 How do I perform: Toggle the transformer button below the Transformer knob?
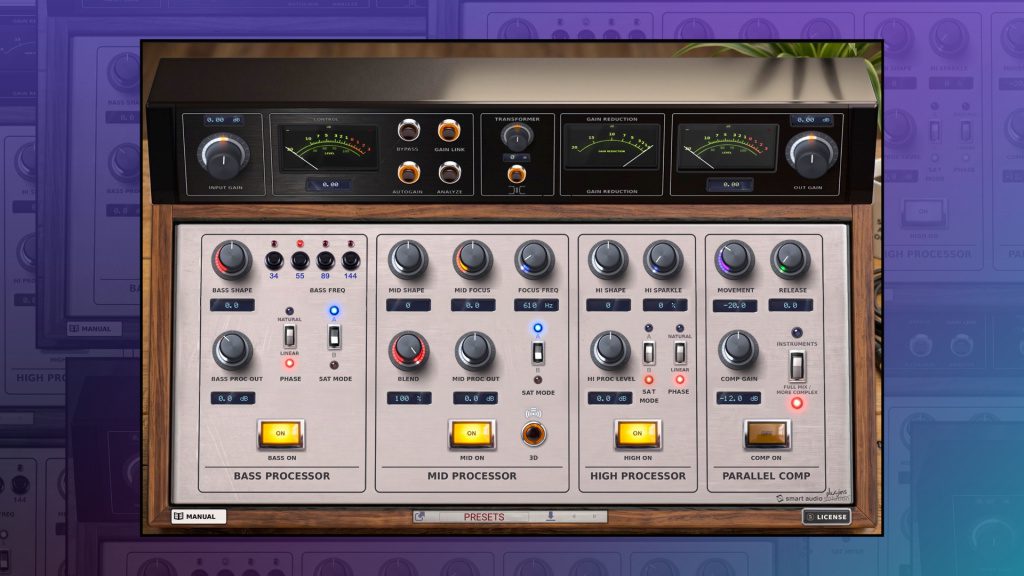pyautogui.click(x=517, y=173)
